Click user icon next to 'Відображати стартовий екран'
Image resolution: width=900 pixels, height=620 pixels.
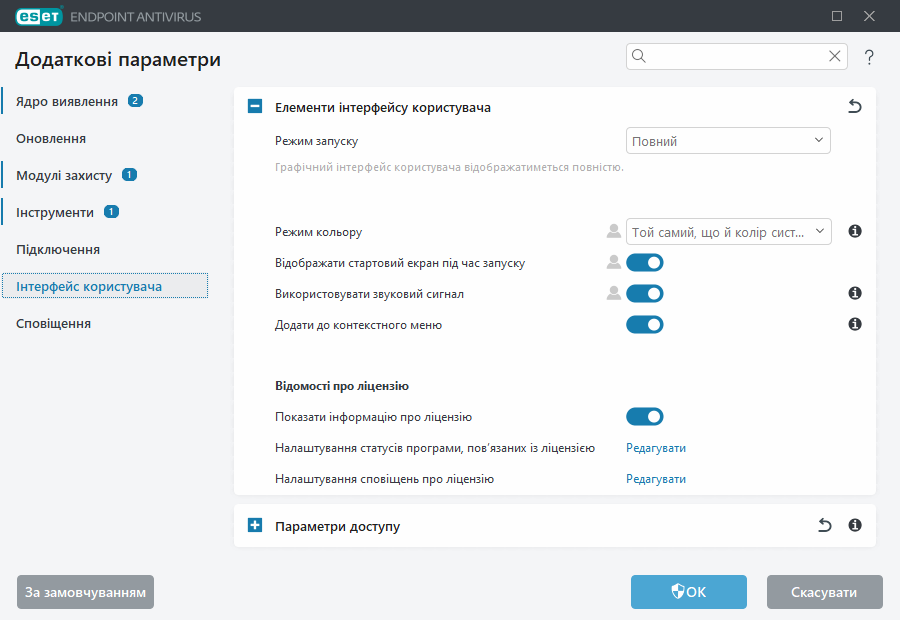point(614,262)
